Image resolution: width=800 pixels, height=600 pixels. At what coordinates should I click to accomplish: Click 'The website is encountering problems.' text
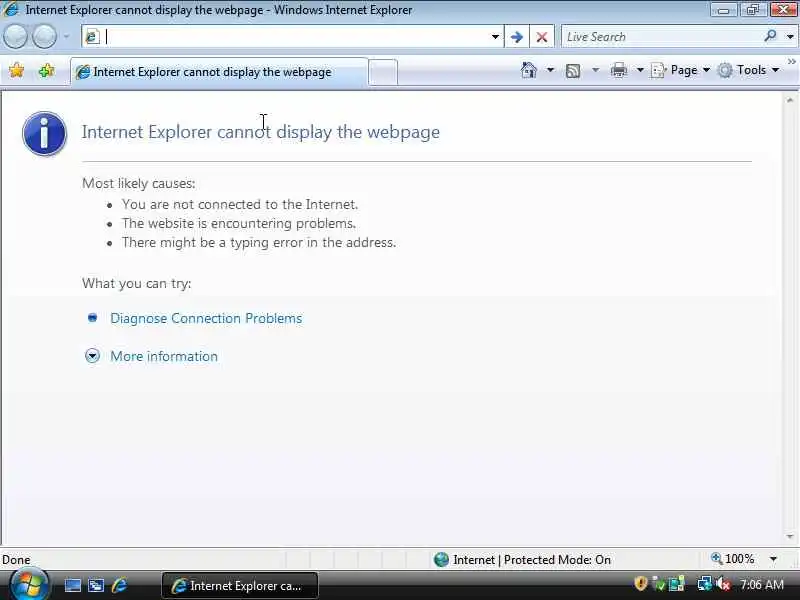point(239,223)
